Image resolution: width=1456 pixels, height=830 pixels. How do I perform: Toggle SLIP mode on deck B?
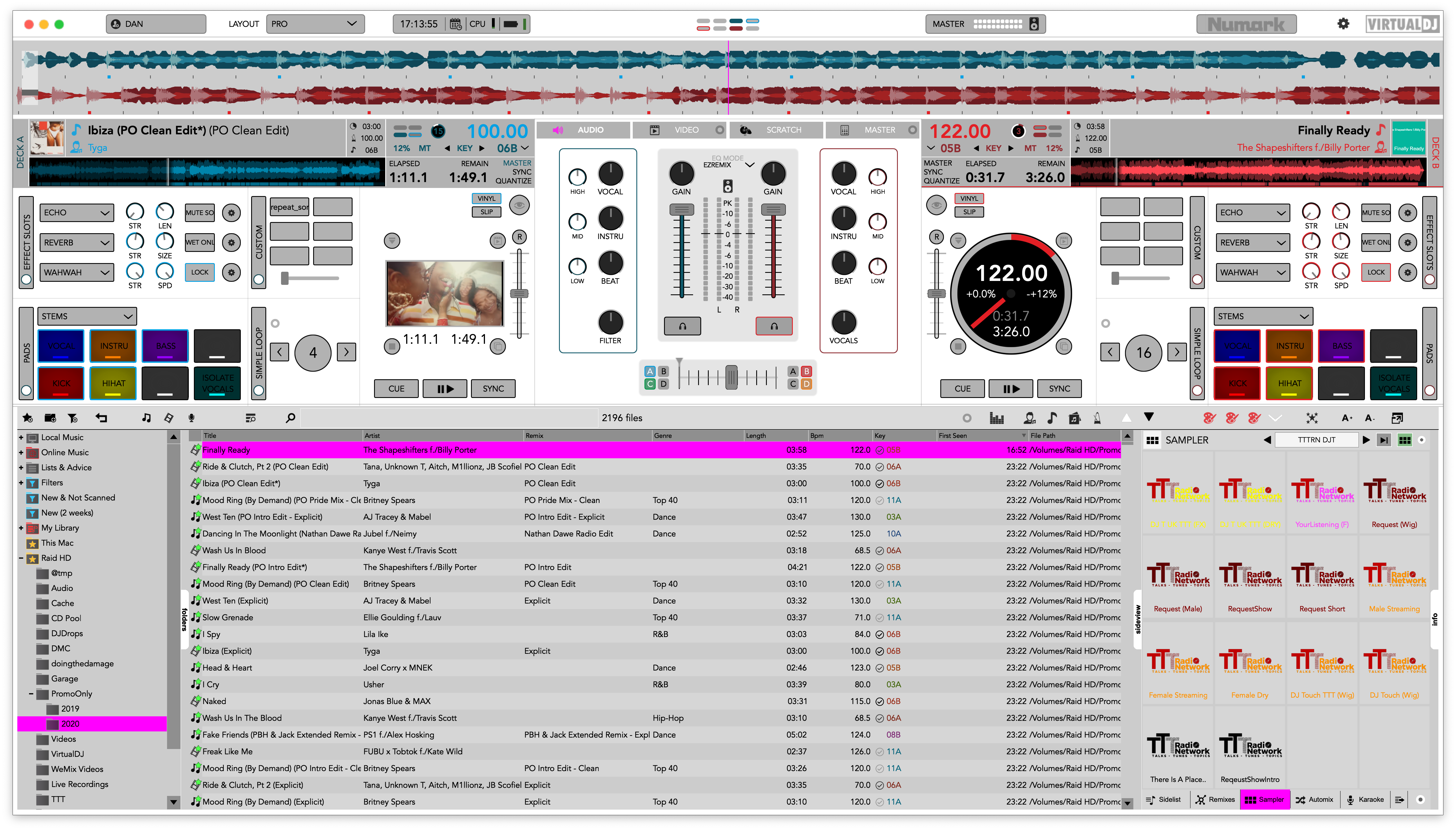[969, 212]
